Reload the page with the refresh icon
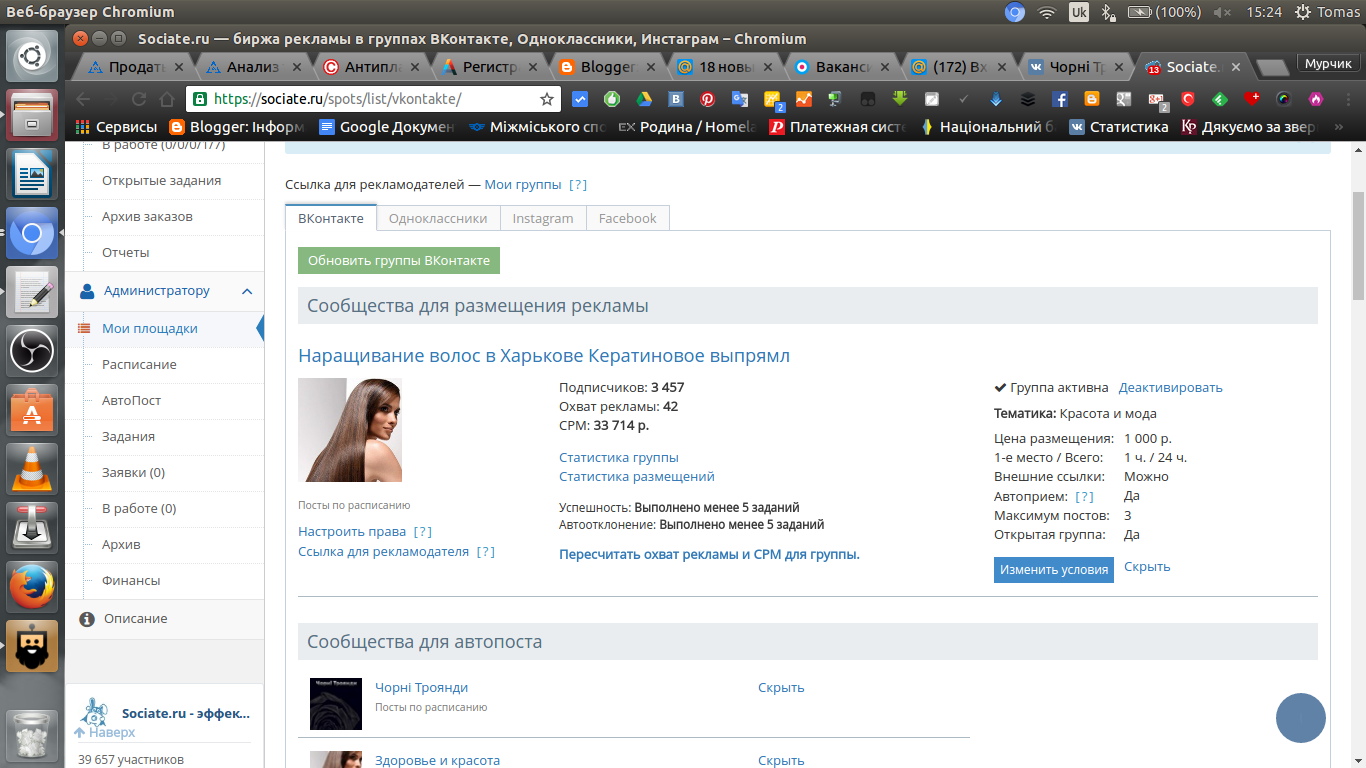 coord(139,99)
